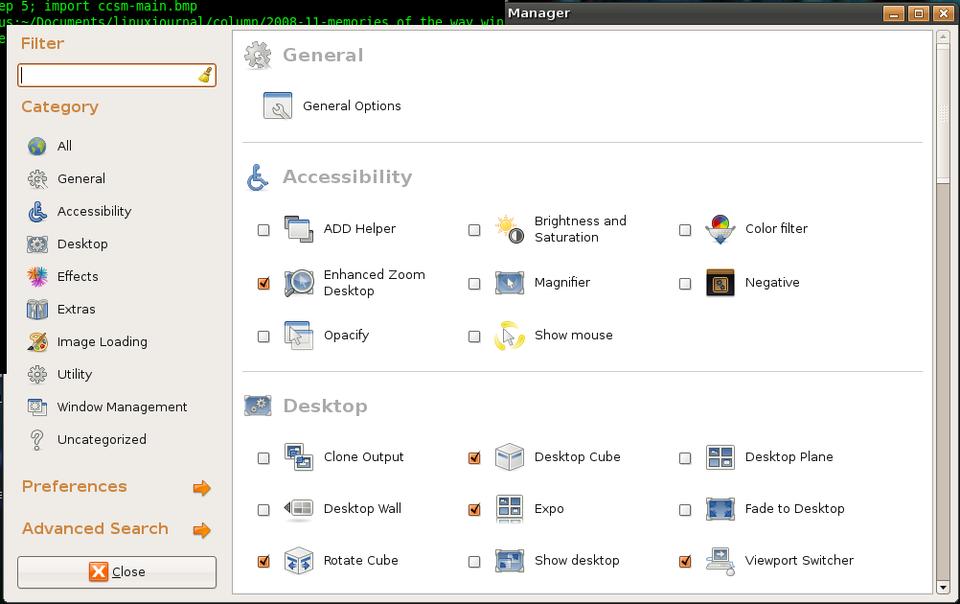Image resolution: width=960 pixels, height=604 pixels.
Task: Open the Magnifier plugin icon
Action: [x=509, y=283]
